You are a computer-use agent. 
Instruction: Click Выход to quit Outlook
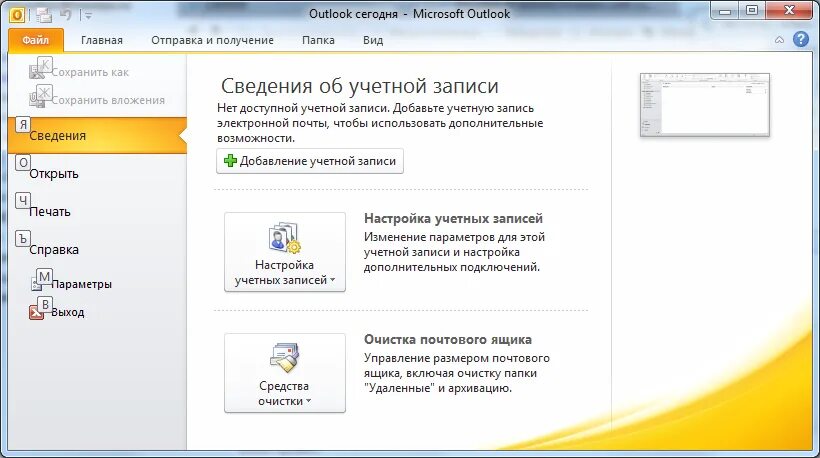pyautogui.click(x=67, y=312)
